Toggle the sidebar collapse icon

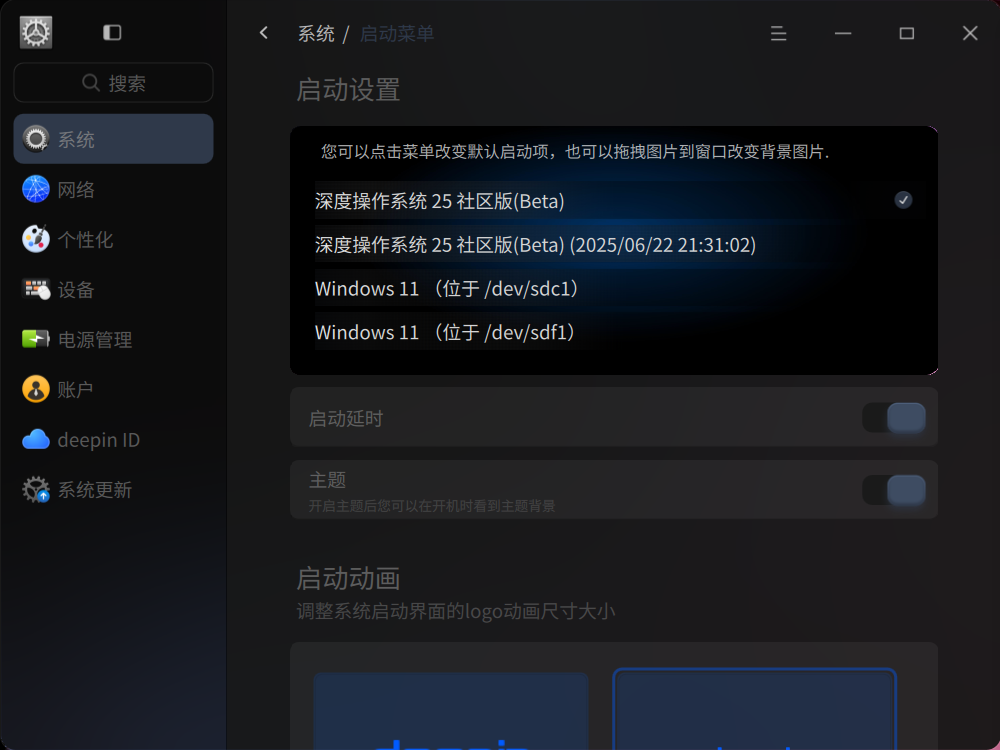pyautogui.click(x=112, y=33)
